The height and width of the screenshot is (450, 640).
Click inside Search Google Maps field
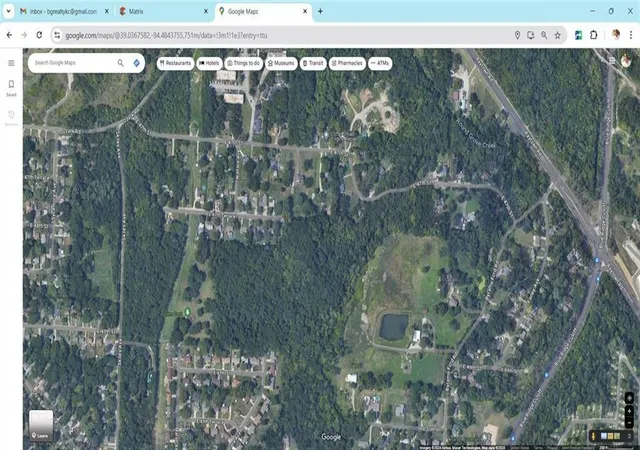click(73, 63)
